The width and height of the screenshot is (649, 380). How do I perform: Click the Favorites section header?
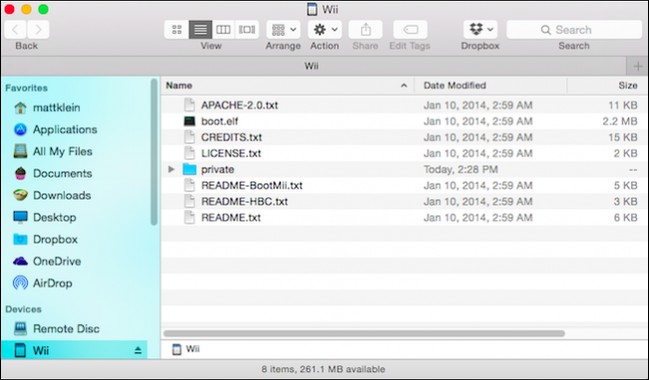(26, 88)
